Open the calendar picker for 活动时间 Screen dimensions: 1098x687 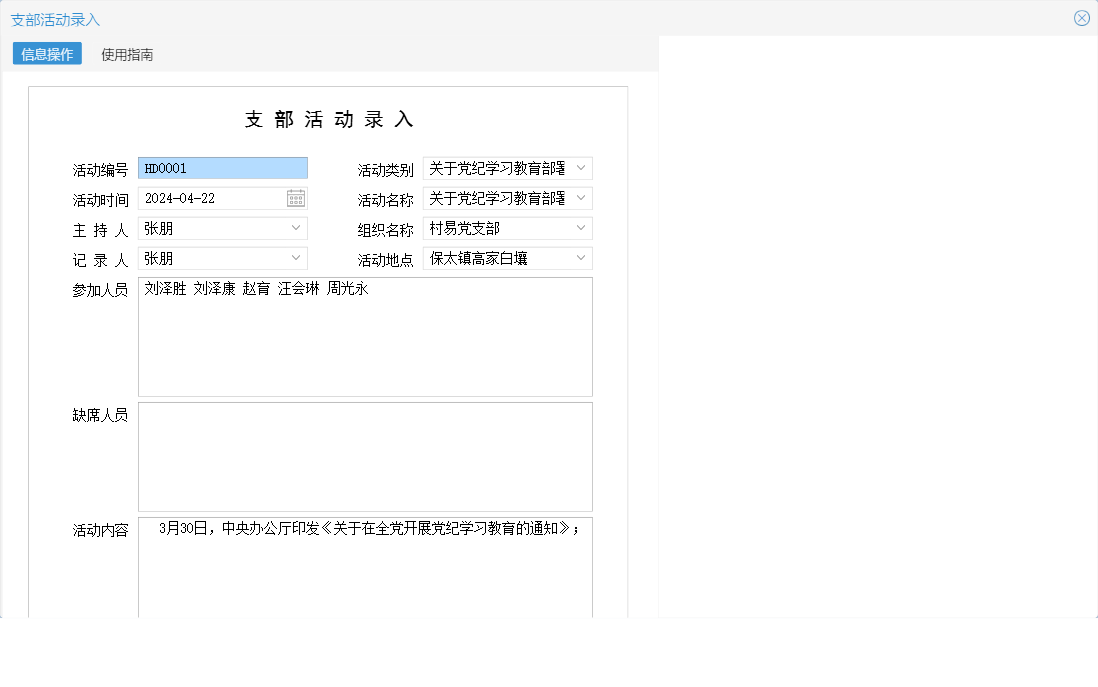295,197
